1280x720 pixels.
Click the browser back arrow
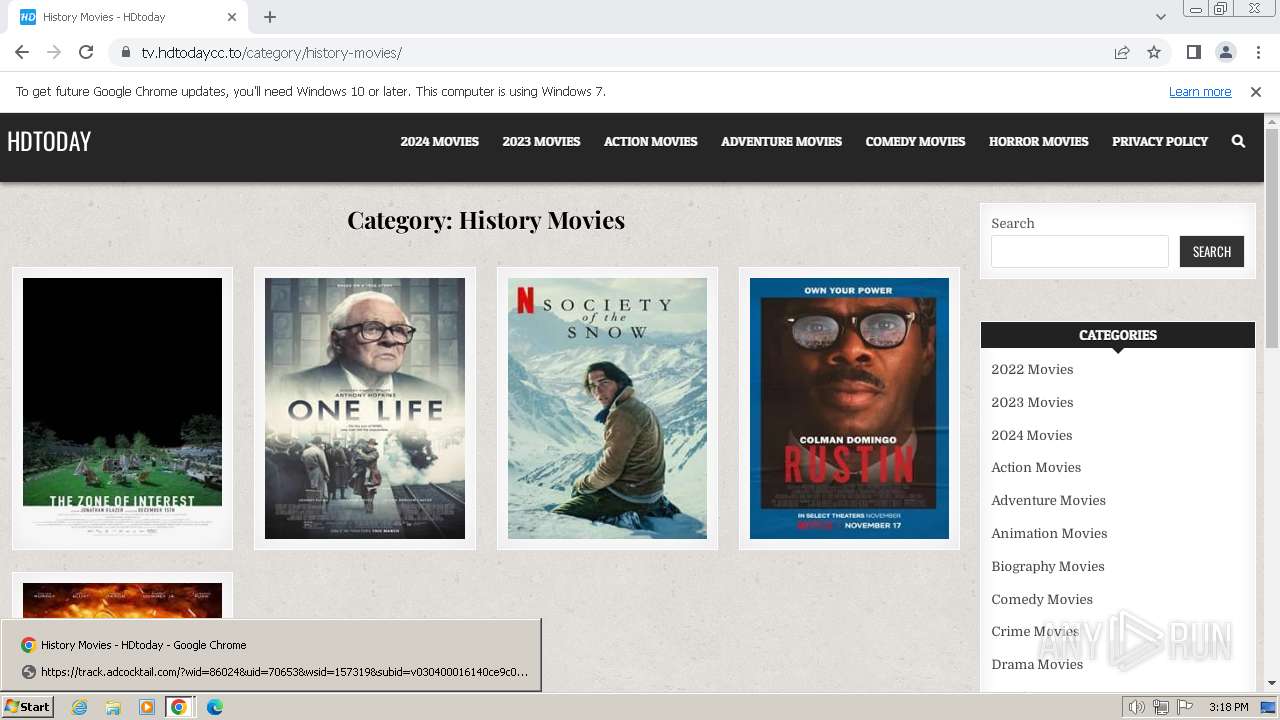[22, 52]
